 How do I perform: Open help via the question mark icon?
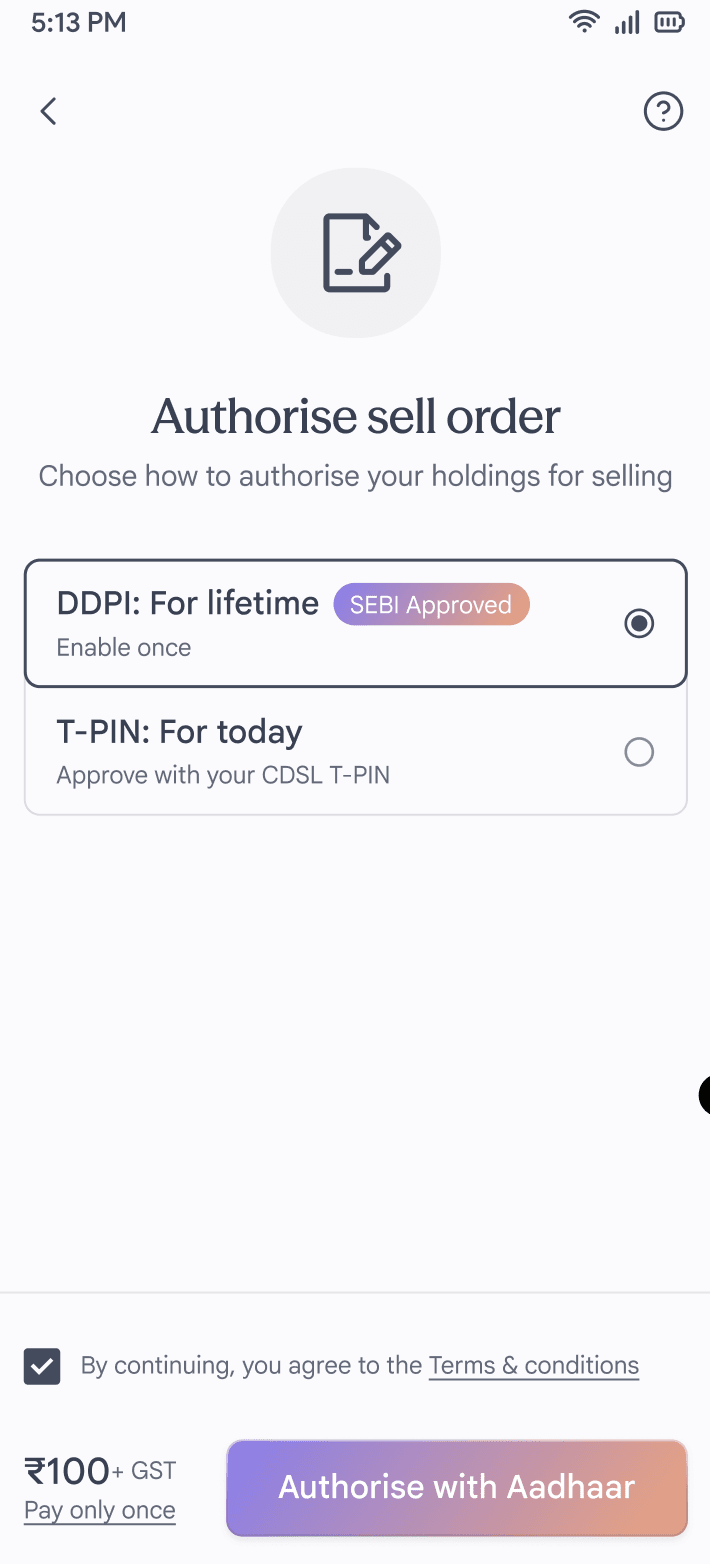pyautogui.click(x=663, y=111)
